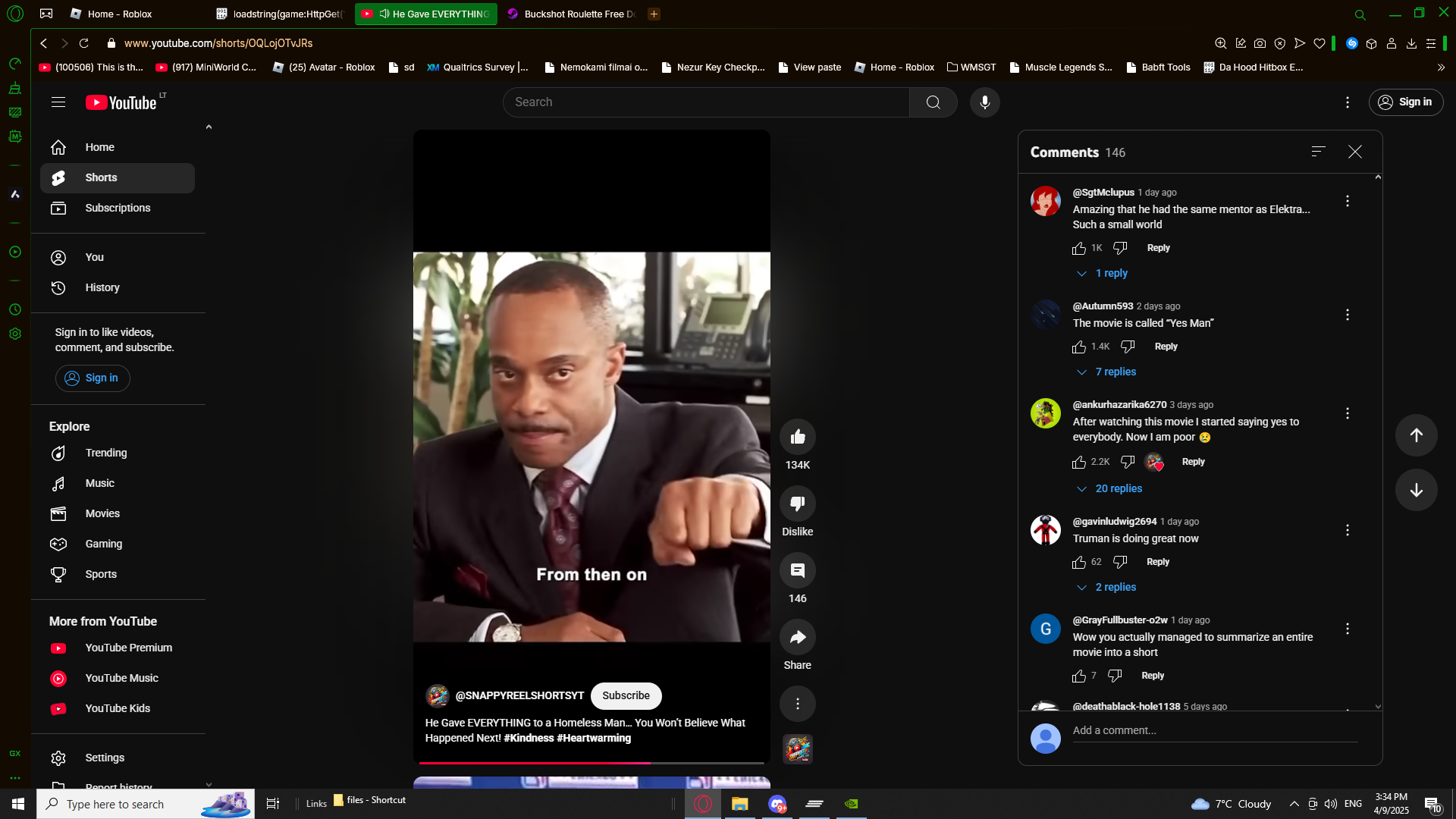Like the @SgtMclupus comment
1456x819 pixels.
click(1079, 248)
